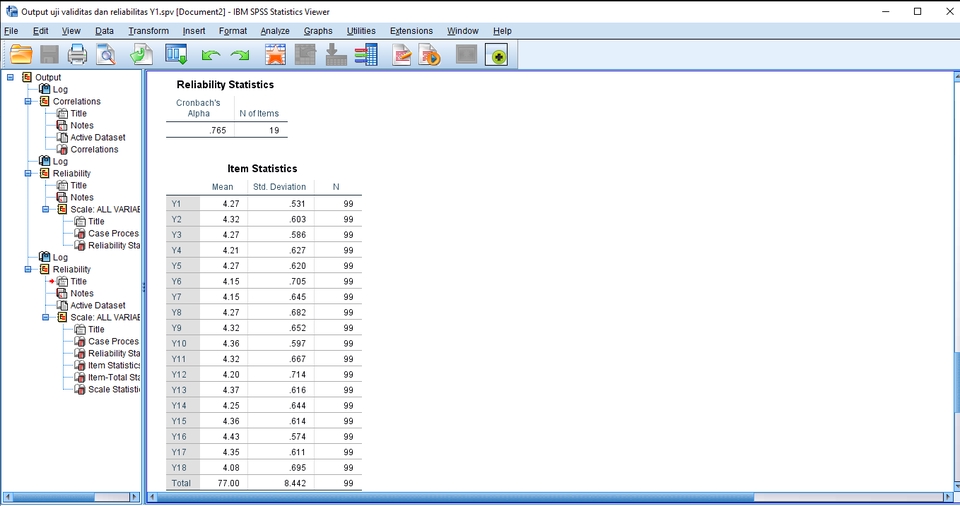
Task: Print the output using the printer icon
Action: pos(77,55)
